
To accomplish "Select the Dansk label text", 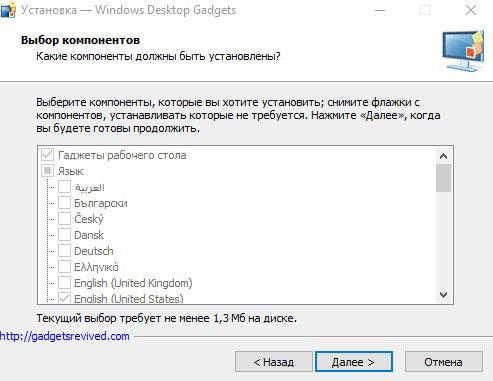I will (89, 235).
